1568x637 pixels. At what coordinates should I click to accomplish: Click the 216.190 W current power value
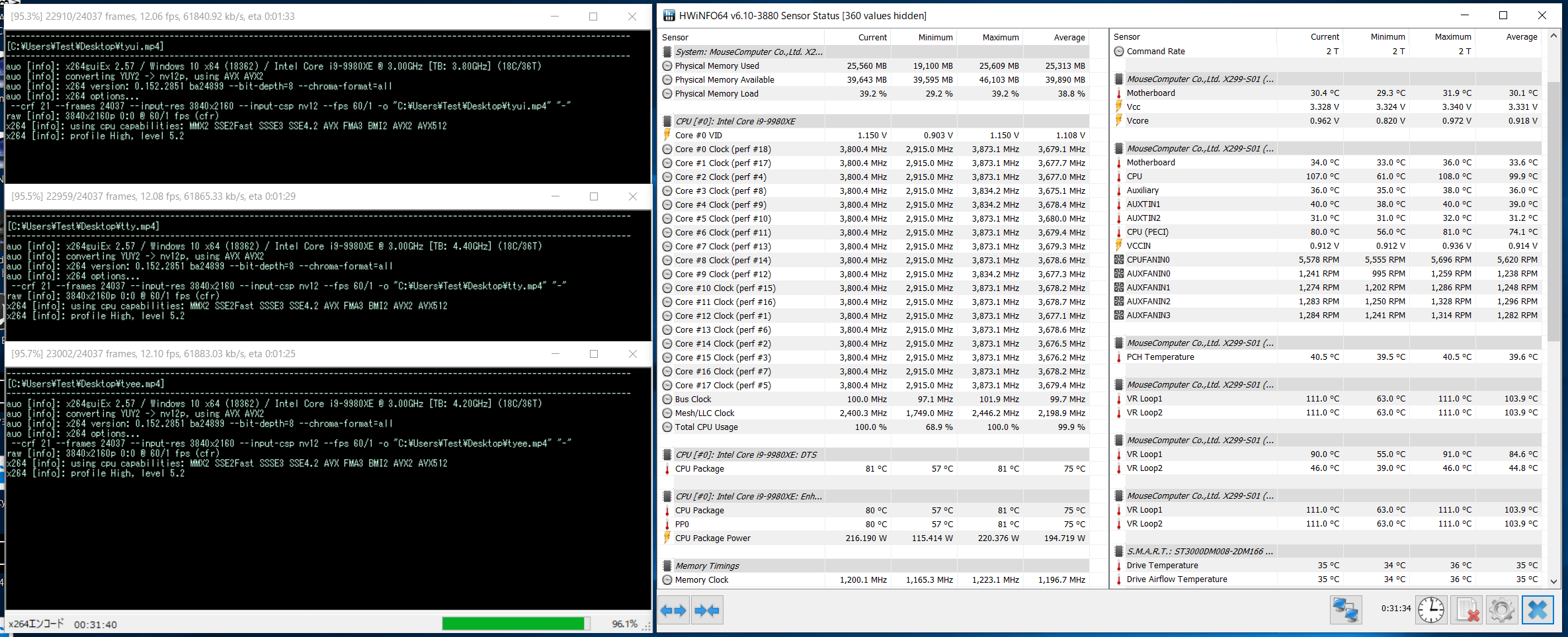(x=866, y=538)
